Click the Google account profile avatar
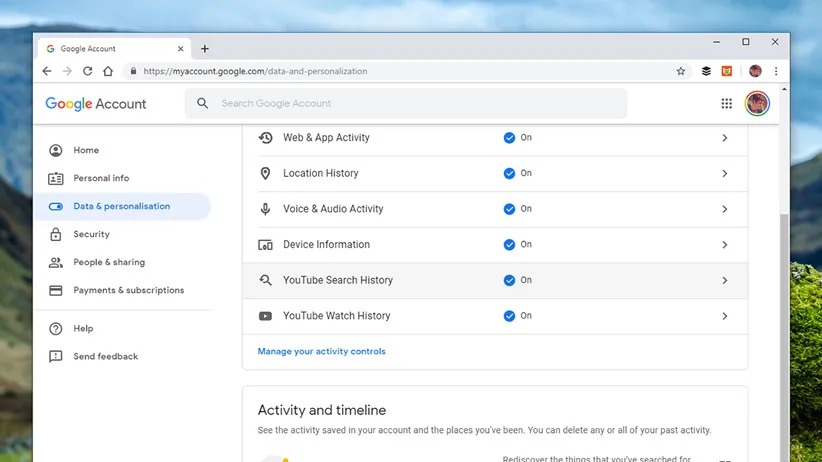This screenshot has width=822, height=462. point(757,103)
